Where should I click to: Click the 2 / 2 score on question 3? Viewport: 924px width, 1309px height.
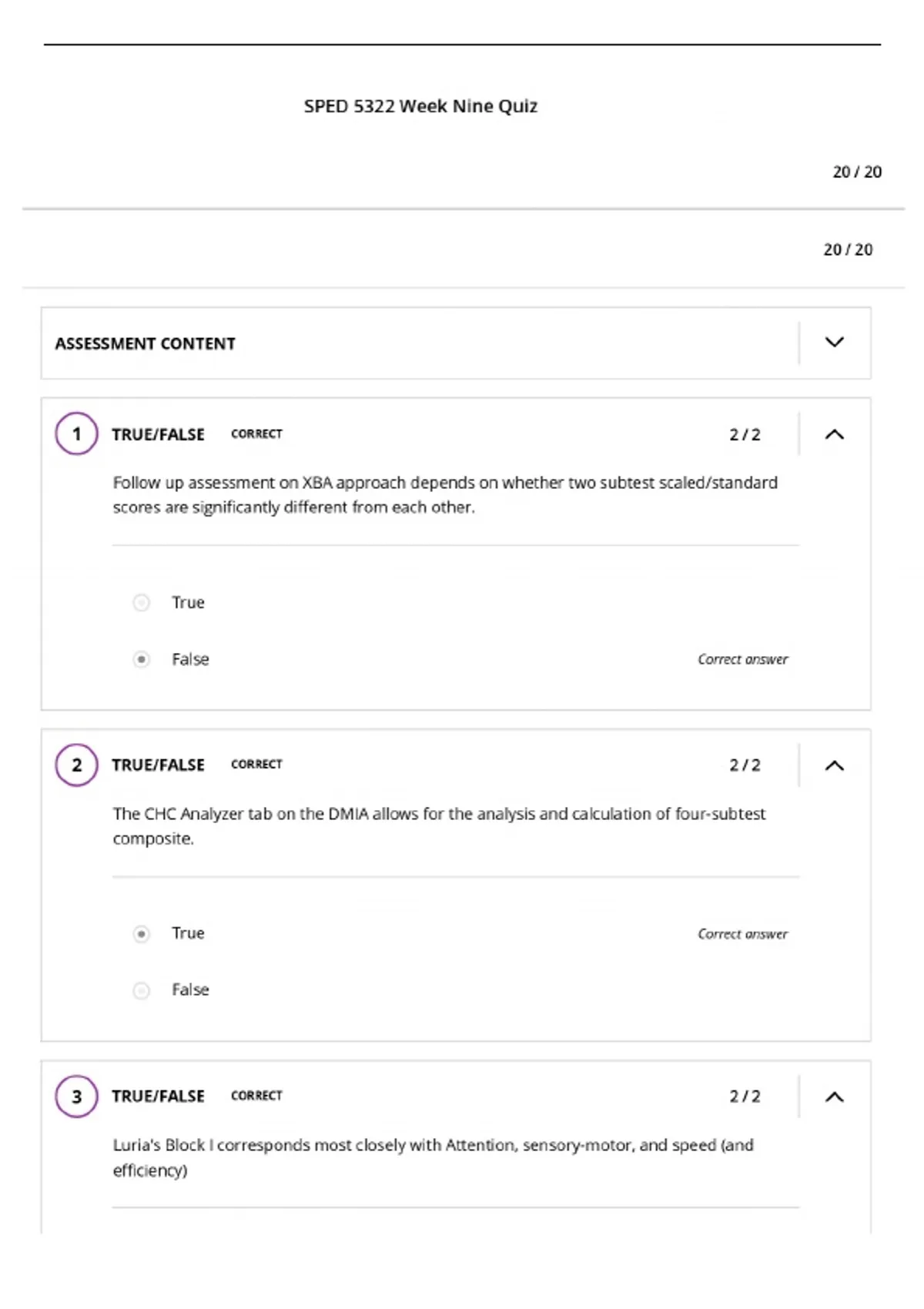[745, 1096]
